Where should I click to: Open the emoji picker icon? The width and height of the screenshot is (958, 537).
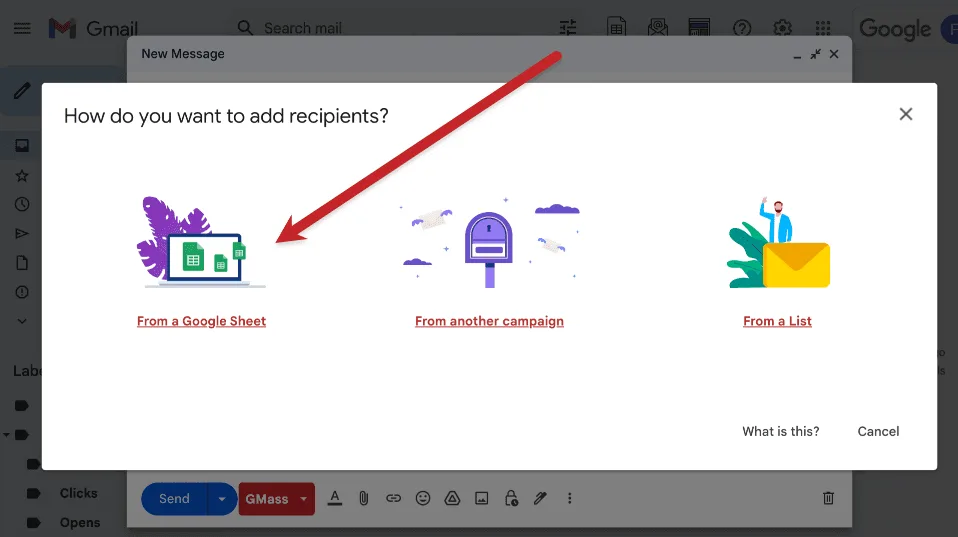coord(423,498)
